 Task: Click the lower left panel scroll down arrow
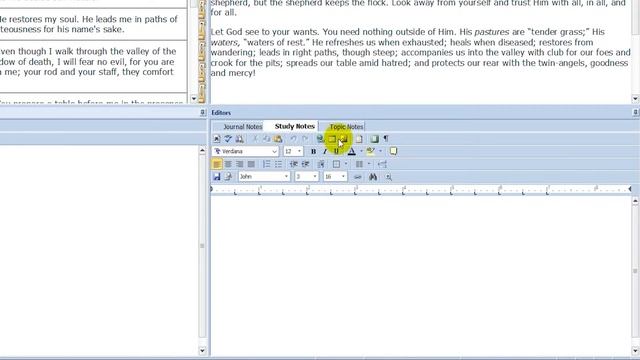[202, 351]
